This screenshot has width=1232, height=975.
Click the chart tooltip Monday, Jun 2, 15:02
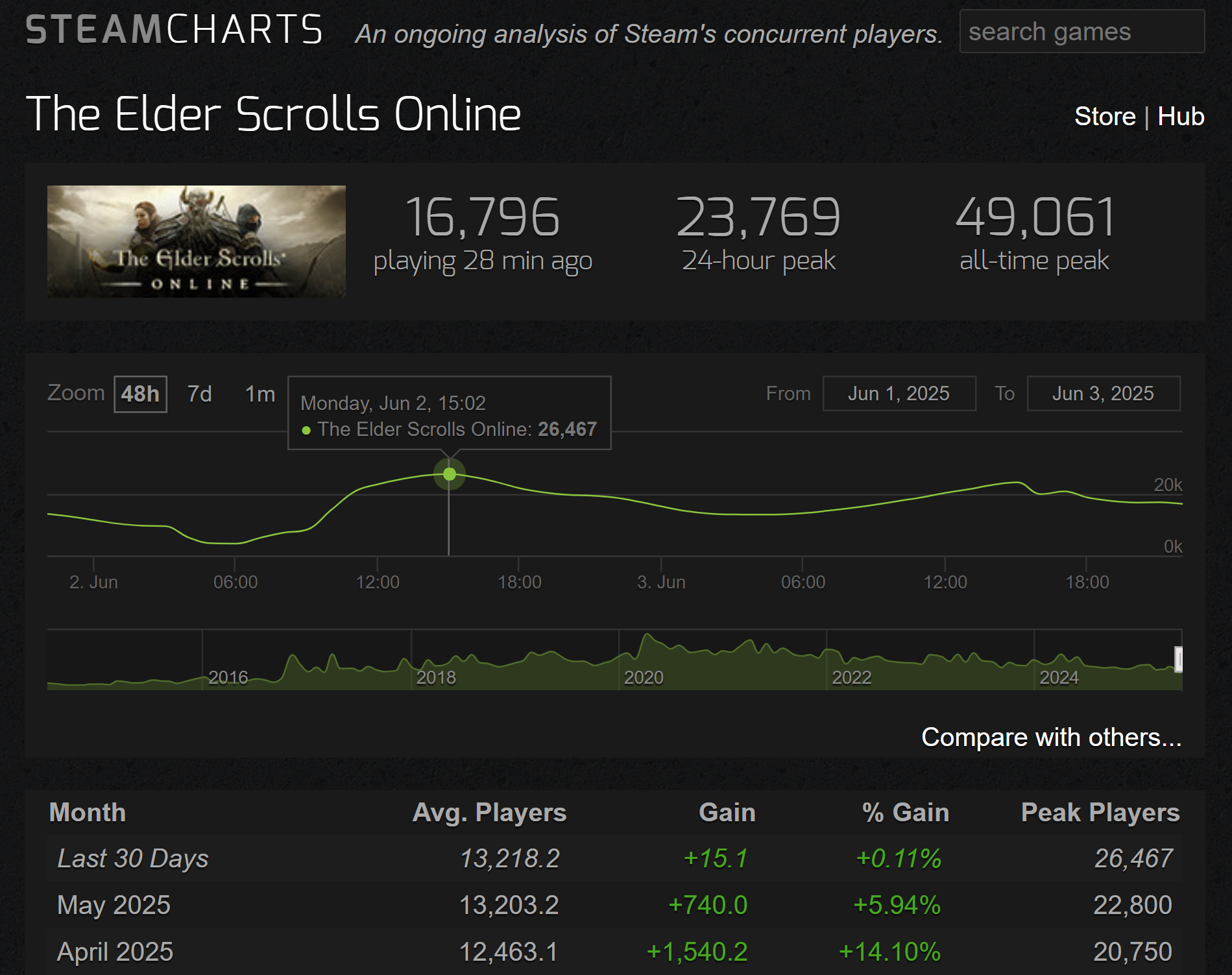click(x=450, y=413)
